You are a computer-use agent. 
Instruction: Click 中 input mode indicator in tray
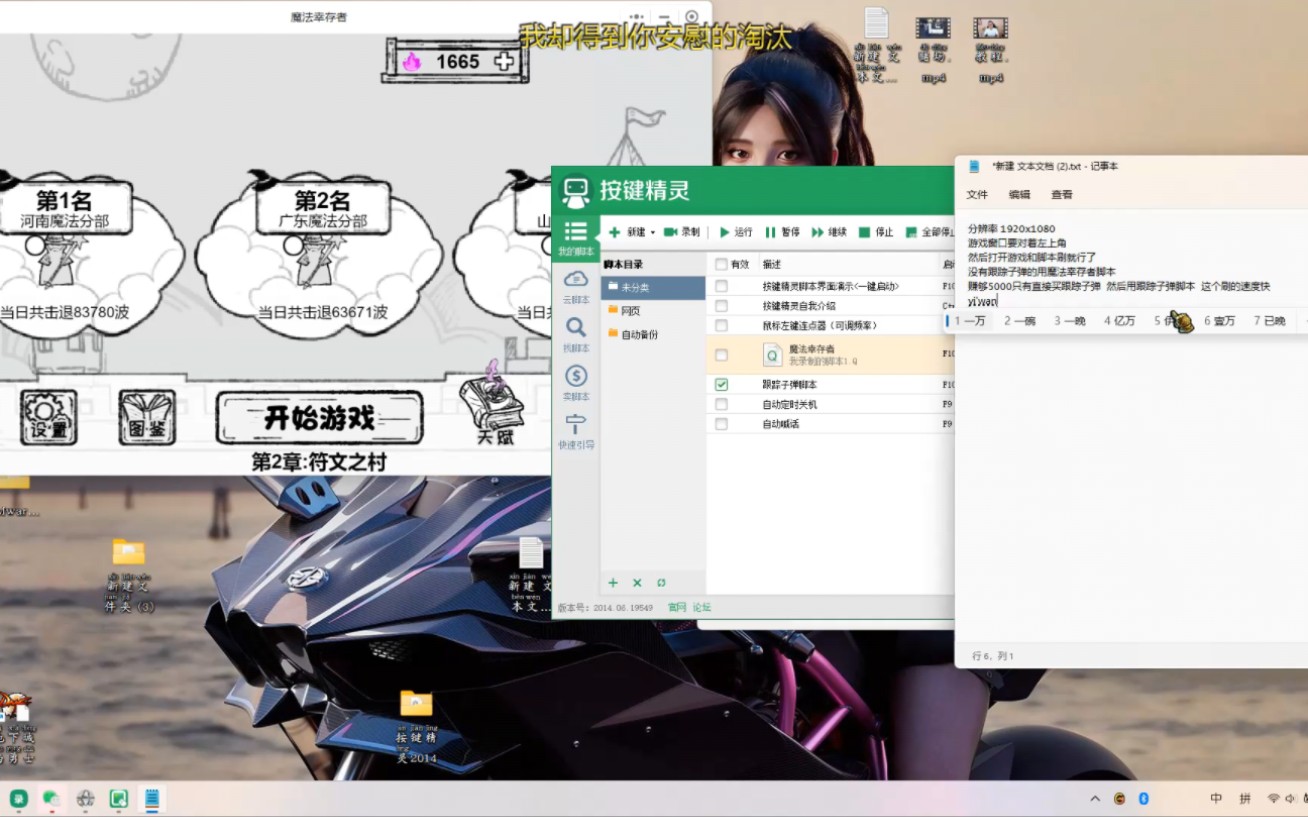1216,799
